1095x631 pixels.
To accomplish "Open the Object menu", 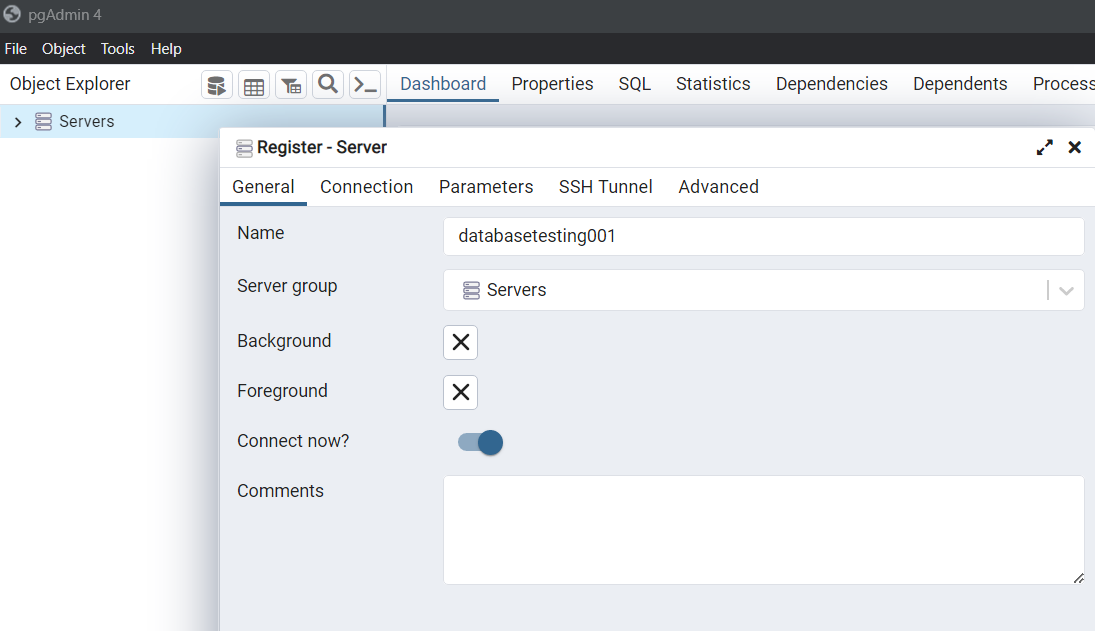I will coord(64,49).
